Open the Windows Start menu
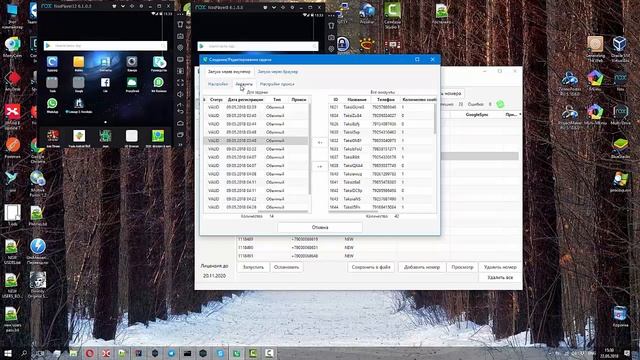This screenshot has height=360, width=640. click(8, 353)
